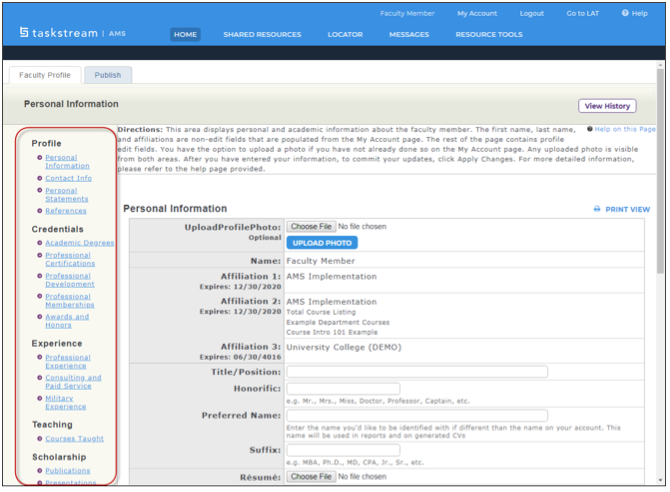
Task: Open Personal Statements sidebar link
Action: coord(67,195)
